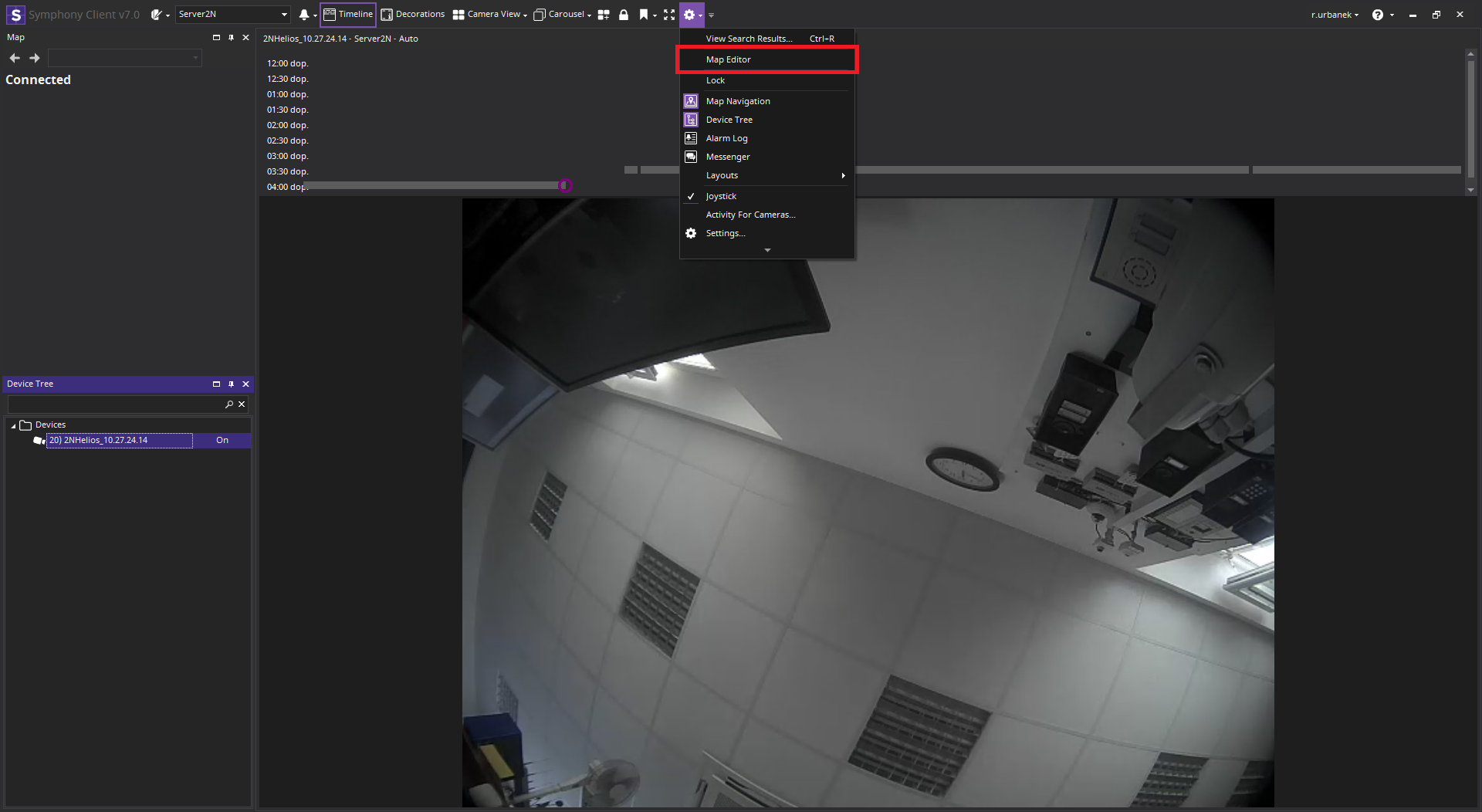Viewport: 1482px width, 812px height.
Task: Select the Alarm Log menu entry
Action: pos(726,138)
